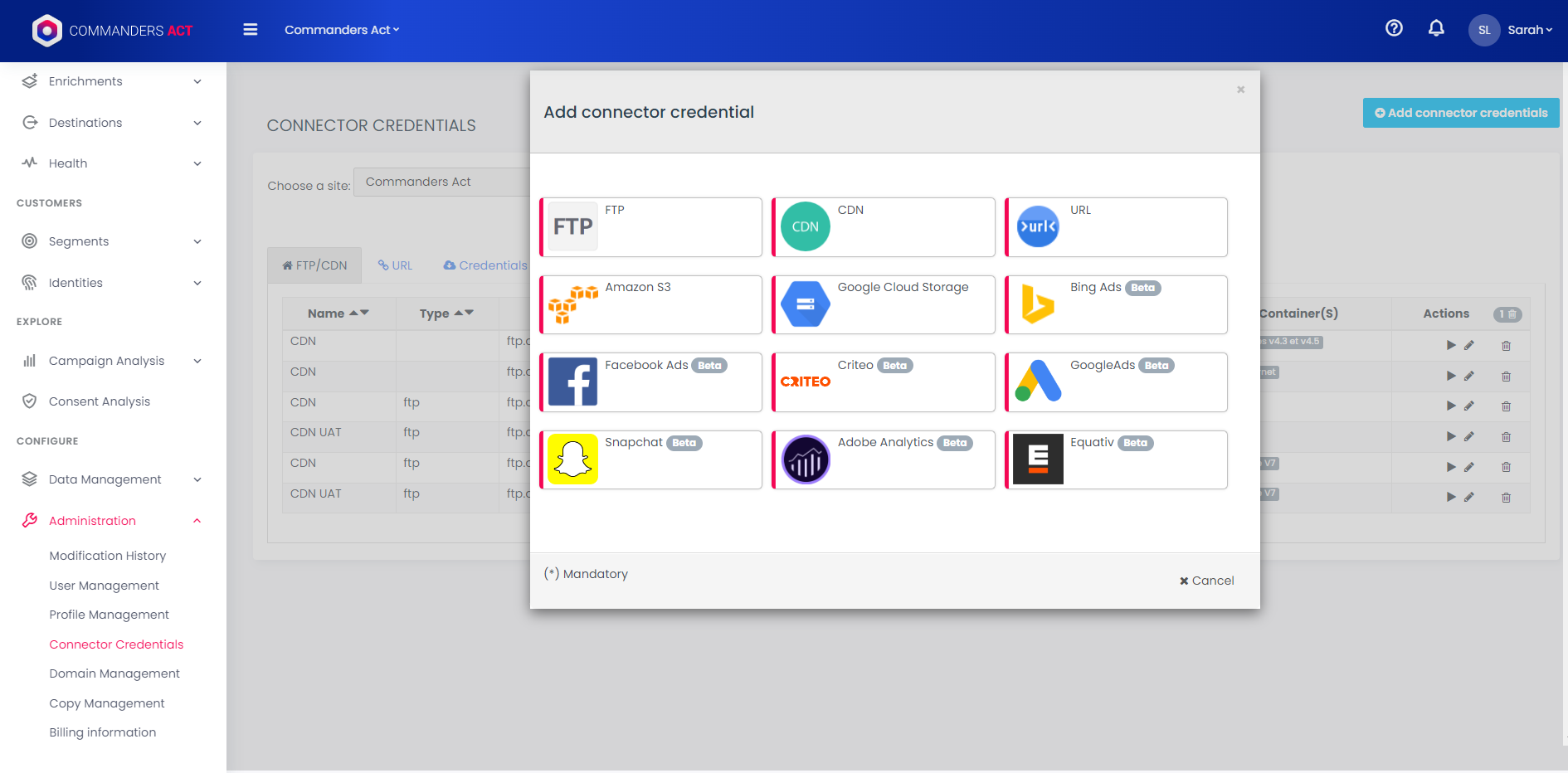Pick the Equativ connector logo
The width and height of the screenshot is (1568, 773).
(1038, 459)
